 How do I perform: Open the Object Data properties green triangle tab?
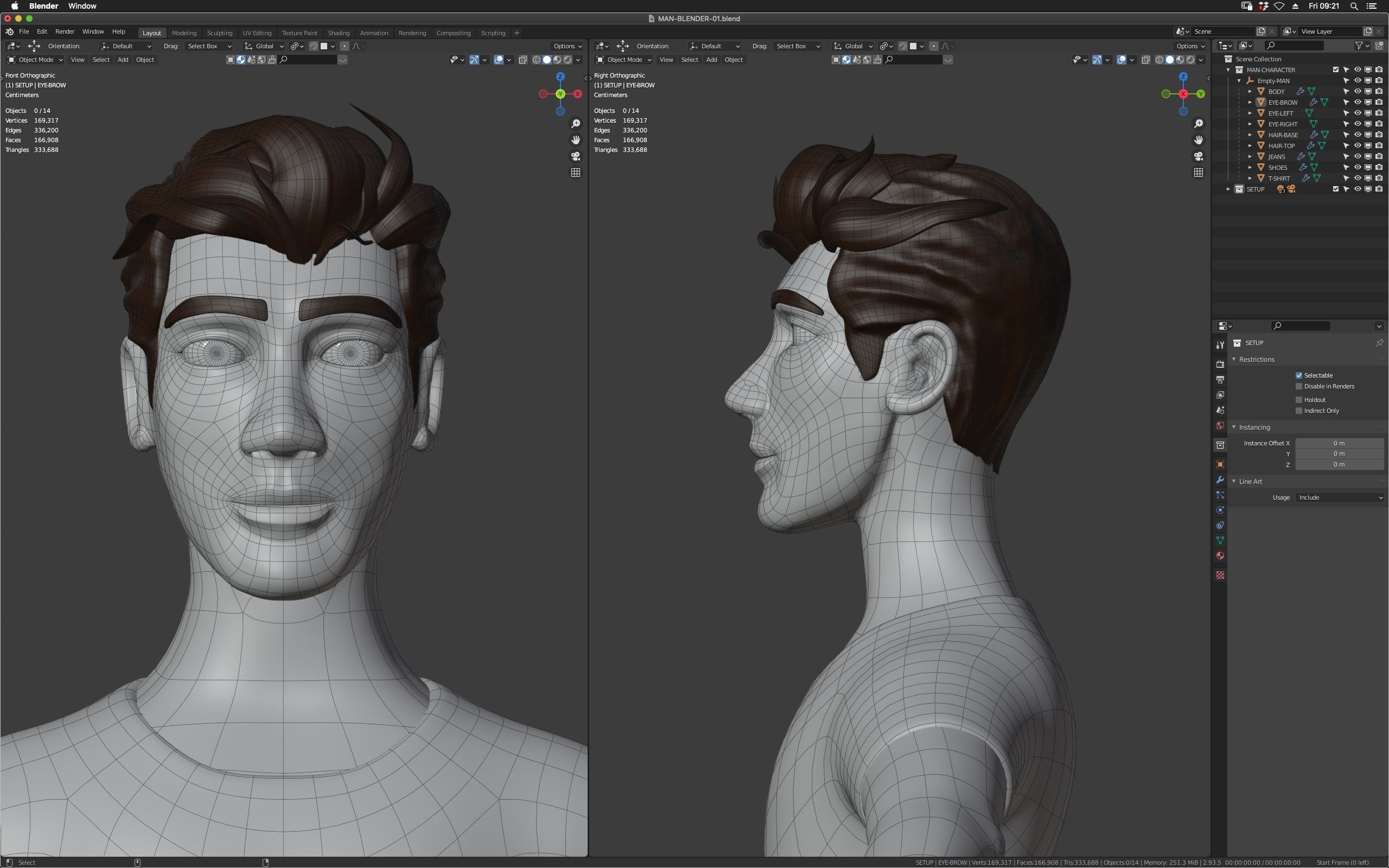point(1220,540)
